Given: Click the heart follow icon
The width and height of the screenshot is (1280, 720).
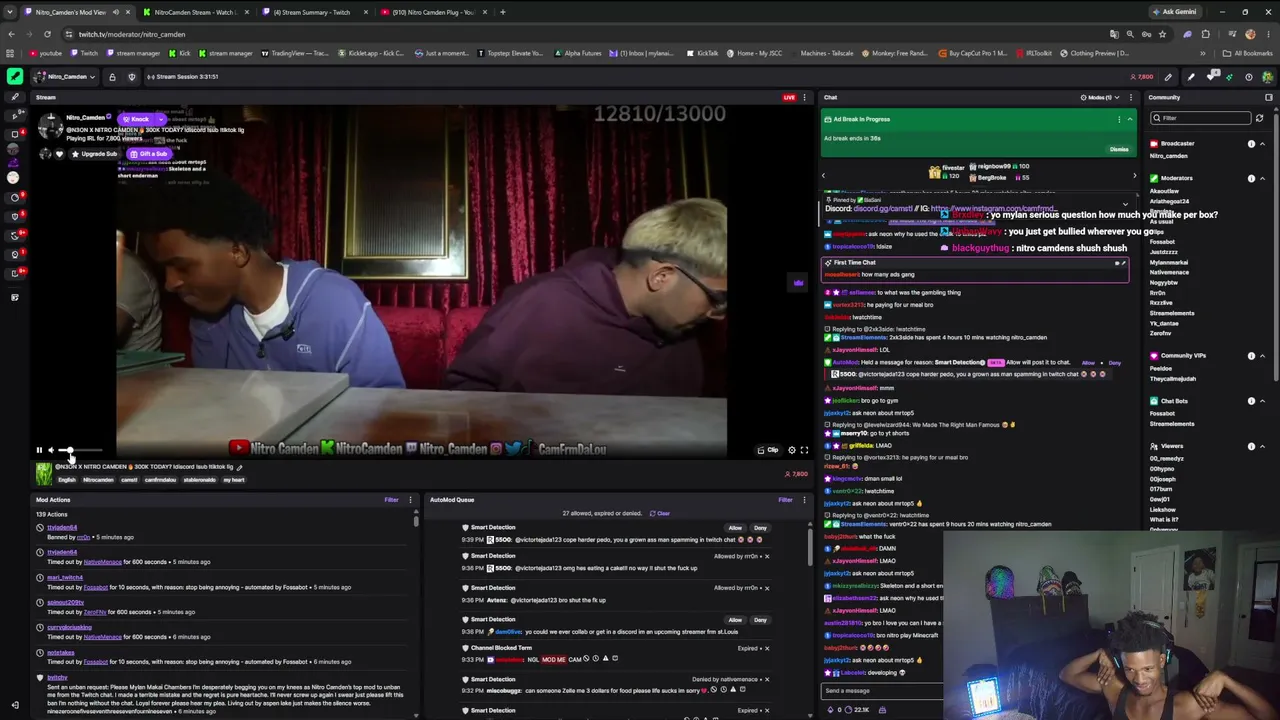Looking at the screenshot, I should tap(59, 154).
